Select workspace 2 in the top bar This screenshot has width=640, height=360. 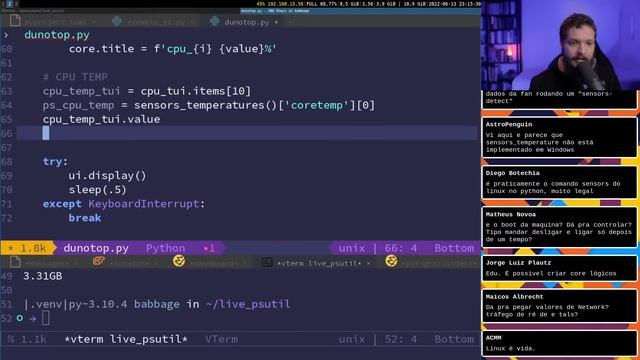(x=9, y=4)
